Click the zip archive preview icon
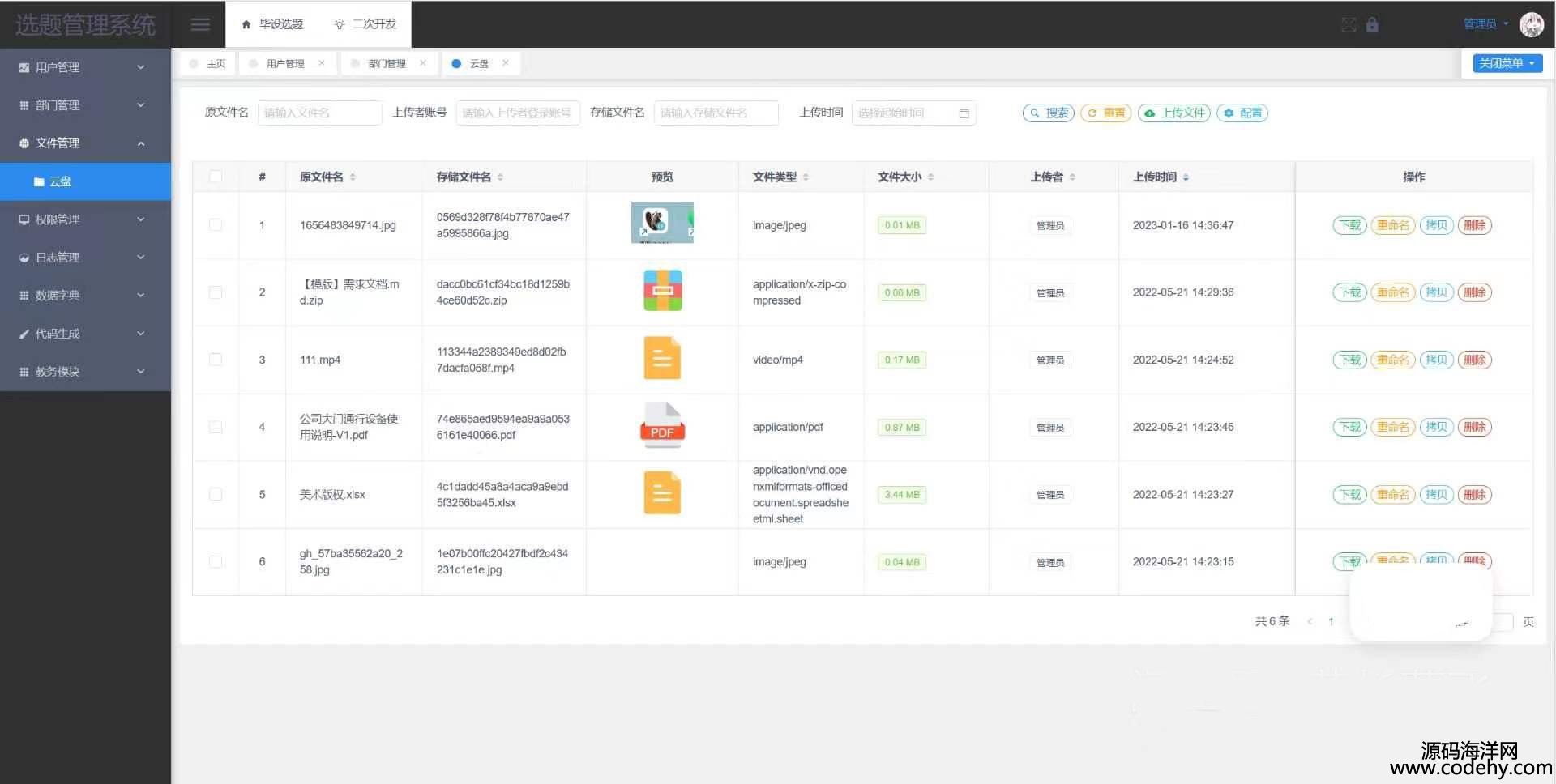 click(x=662, y=291)
